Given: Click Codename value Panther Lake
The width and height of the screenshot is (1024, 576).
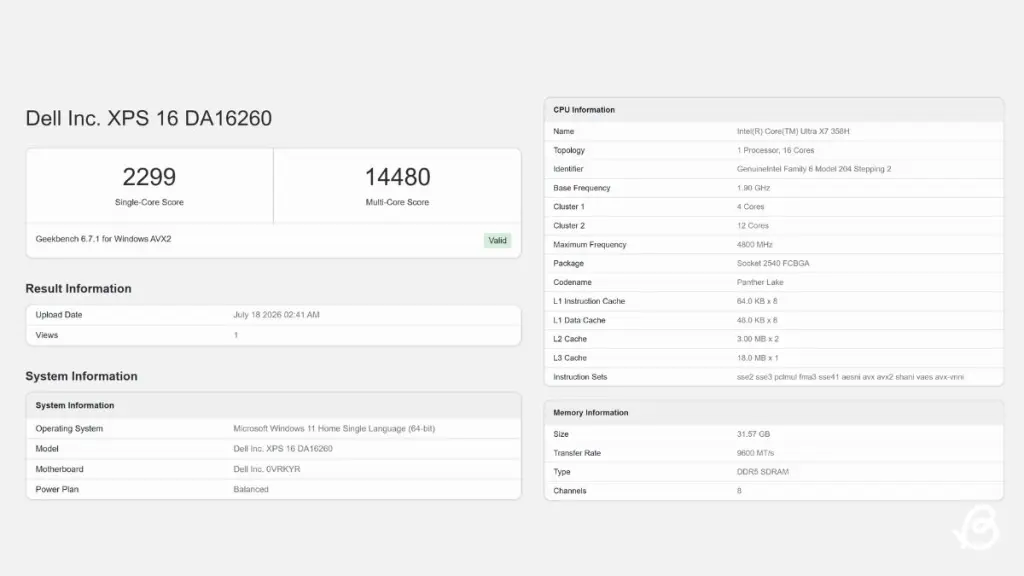Looking at the screenshot, I should [760, 283].
